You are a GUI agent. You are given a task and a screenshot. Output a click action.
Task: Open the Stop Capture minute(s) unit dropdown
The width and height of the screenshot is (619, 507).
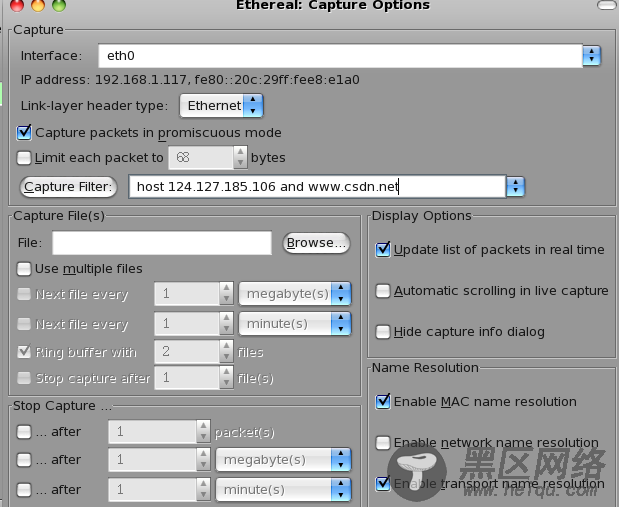coord(283,490)
